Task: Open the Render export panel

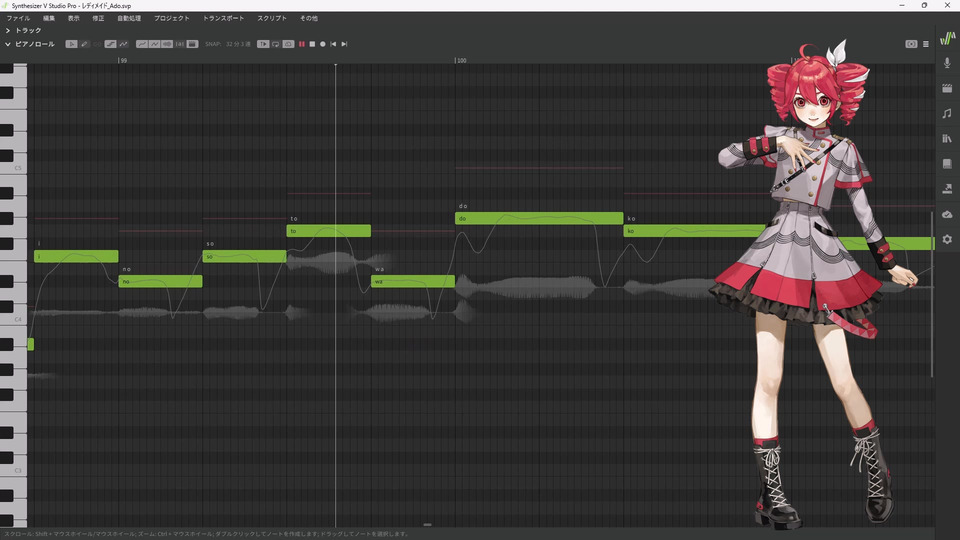Action: coord(947,189)
